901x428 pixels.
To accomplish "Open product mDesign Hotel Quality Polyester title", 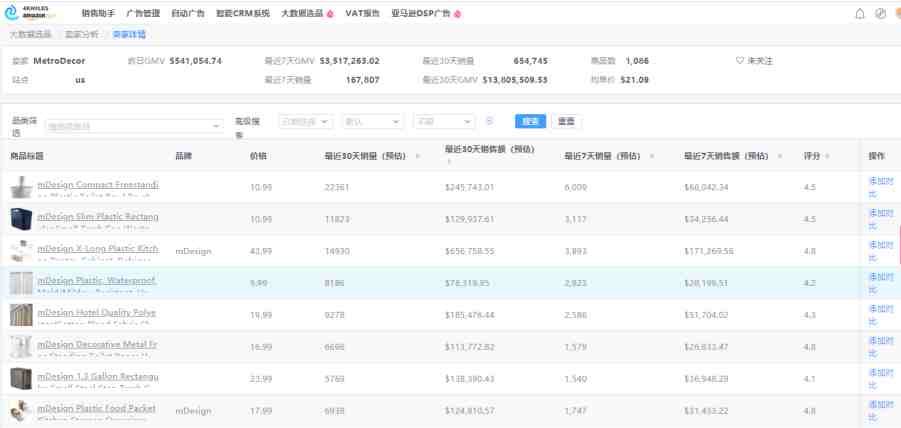I will pyautogui.click(x=97, y=313).
